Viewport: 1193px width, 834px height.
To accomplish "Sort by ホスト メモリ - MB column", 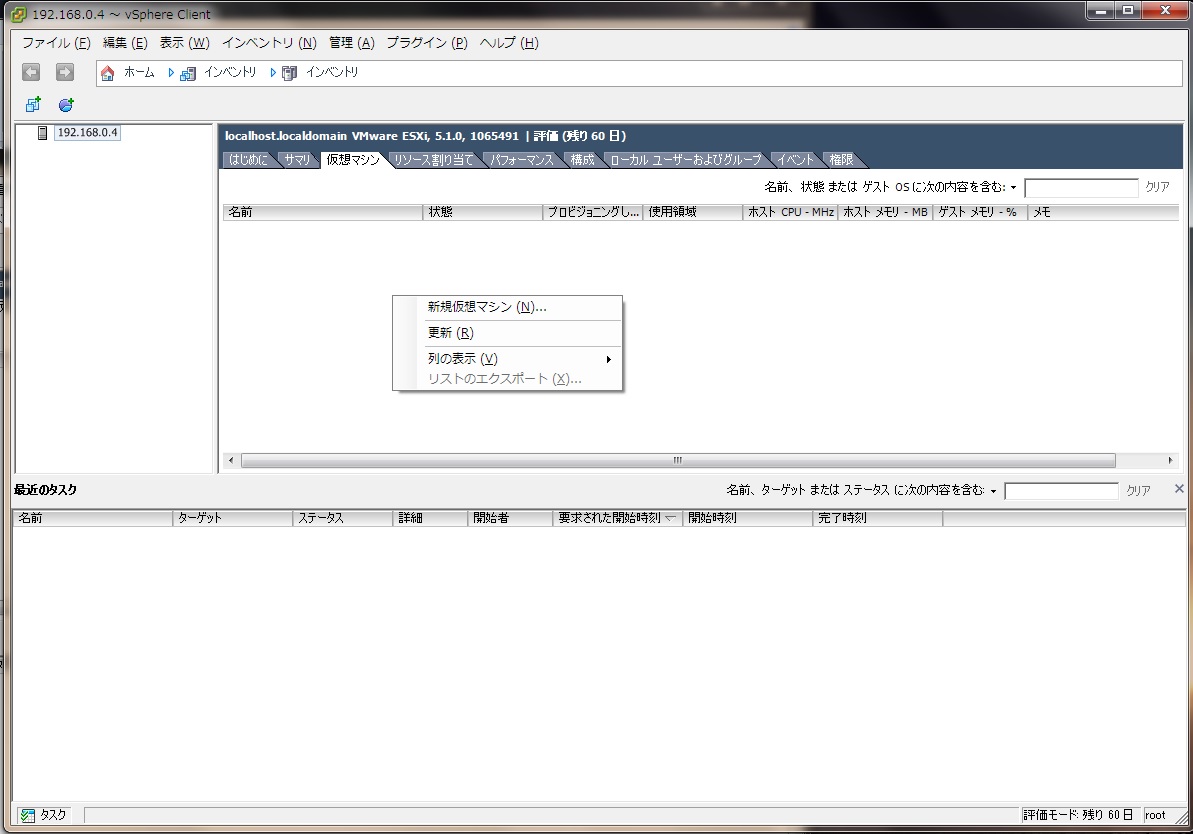I will [x=886, y=212].
